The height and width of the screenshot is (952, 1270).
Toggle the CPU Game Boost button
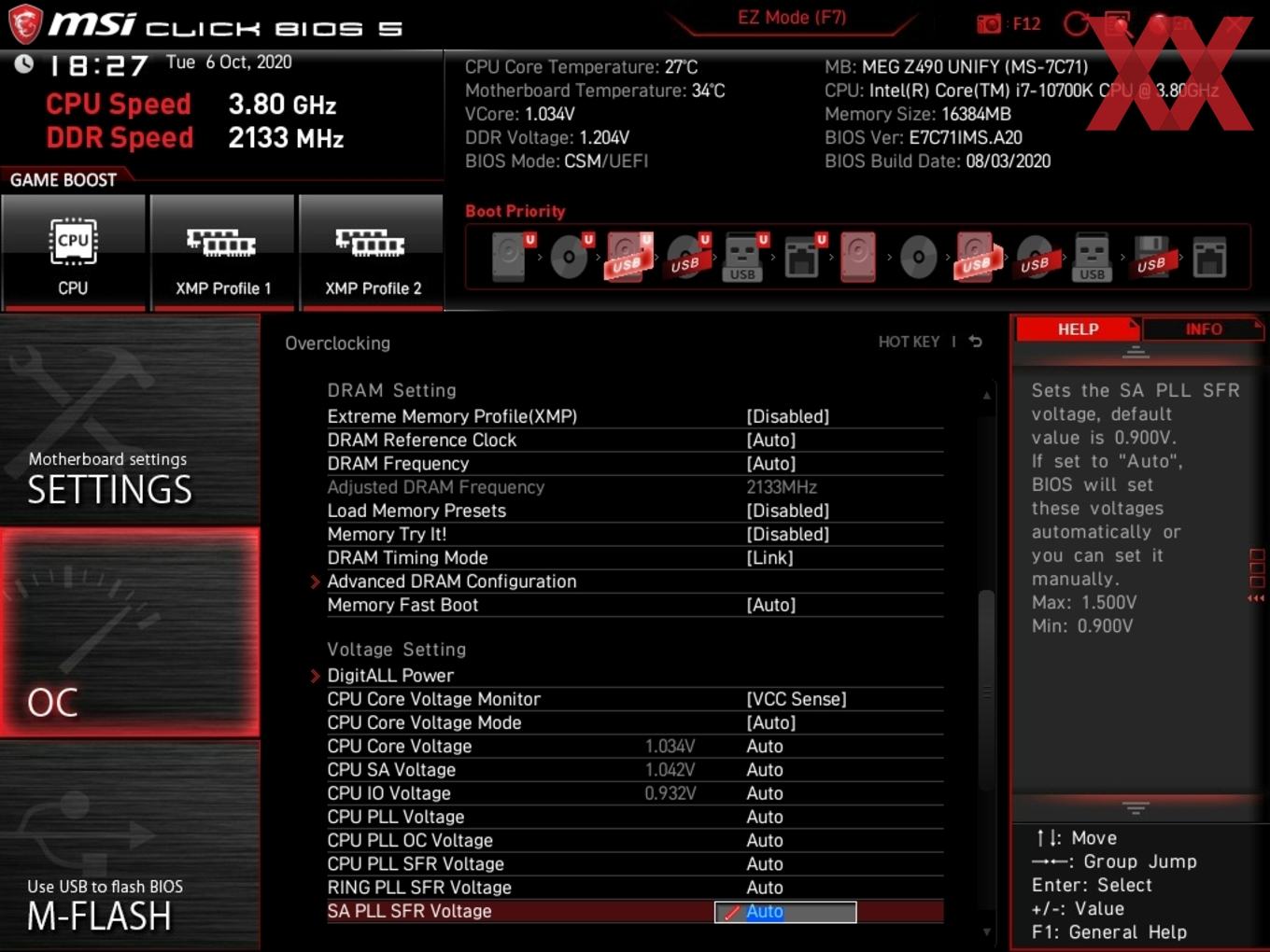coord(73,252)
